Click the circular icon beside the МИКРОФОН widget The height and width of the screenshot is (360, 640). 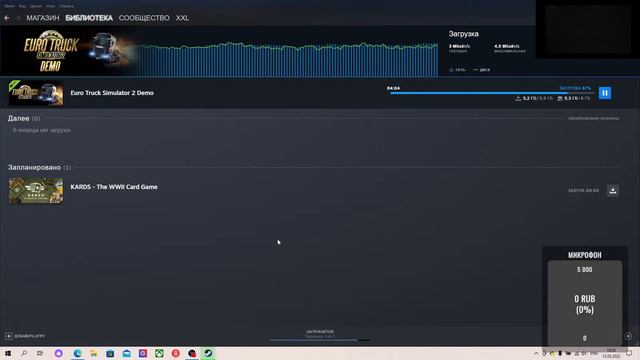point(628,336)
